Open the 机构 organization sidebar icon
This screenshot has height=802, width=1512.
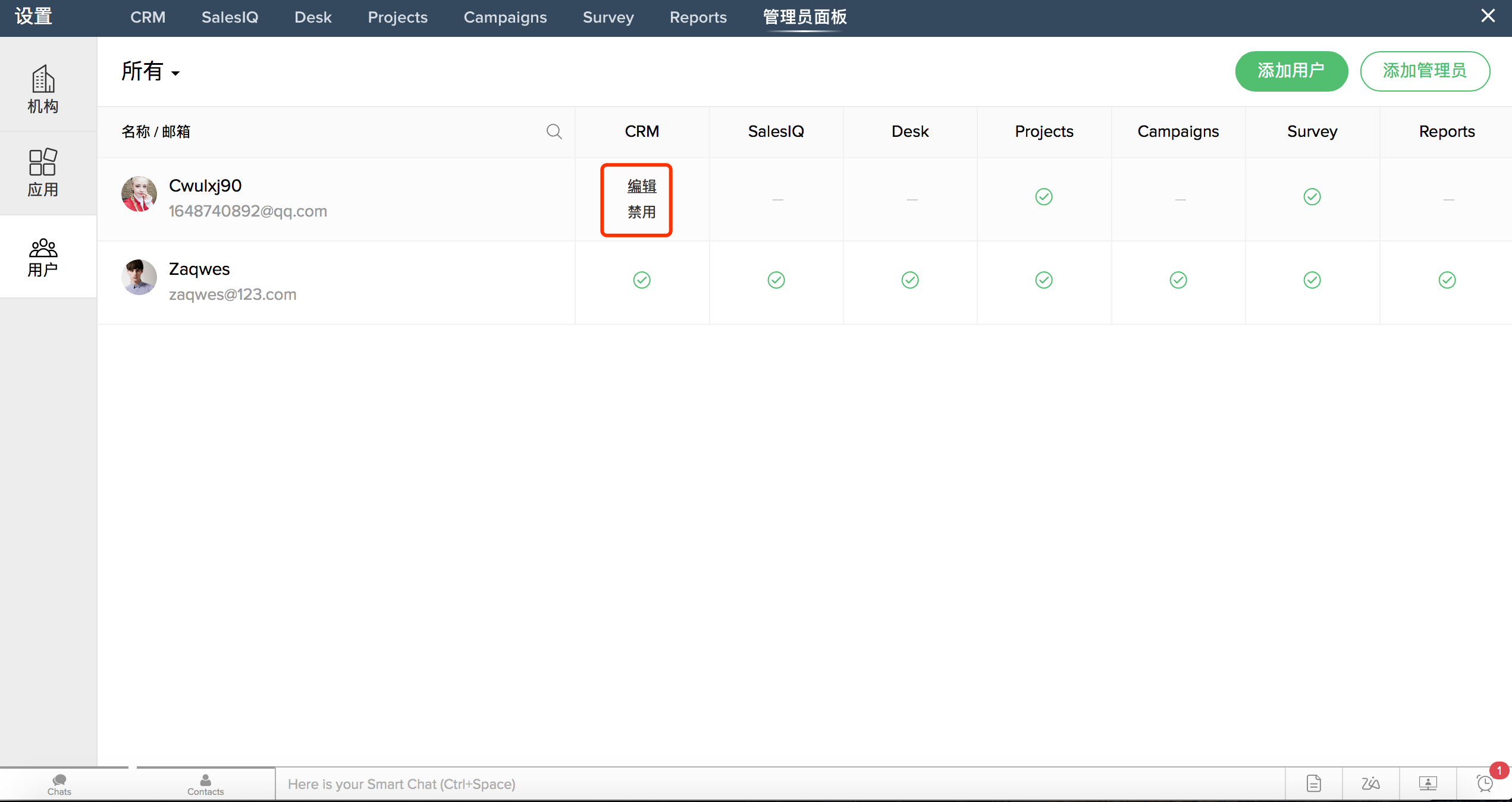pos(43,89)
